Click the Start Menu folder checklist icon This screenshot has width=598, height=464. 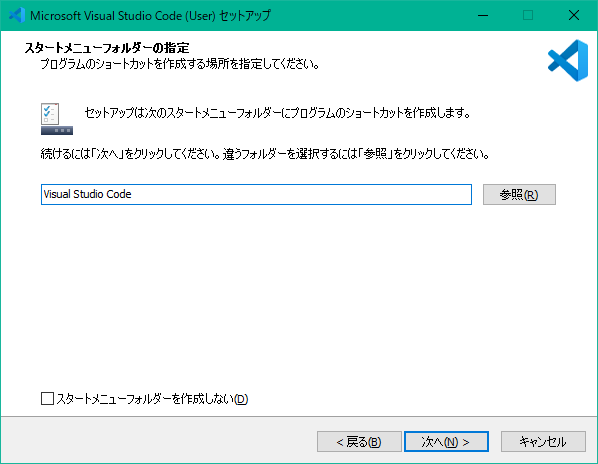[x=56, y=119]
